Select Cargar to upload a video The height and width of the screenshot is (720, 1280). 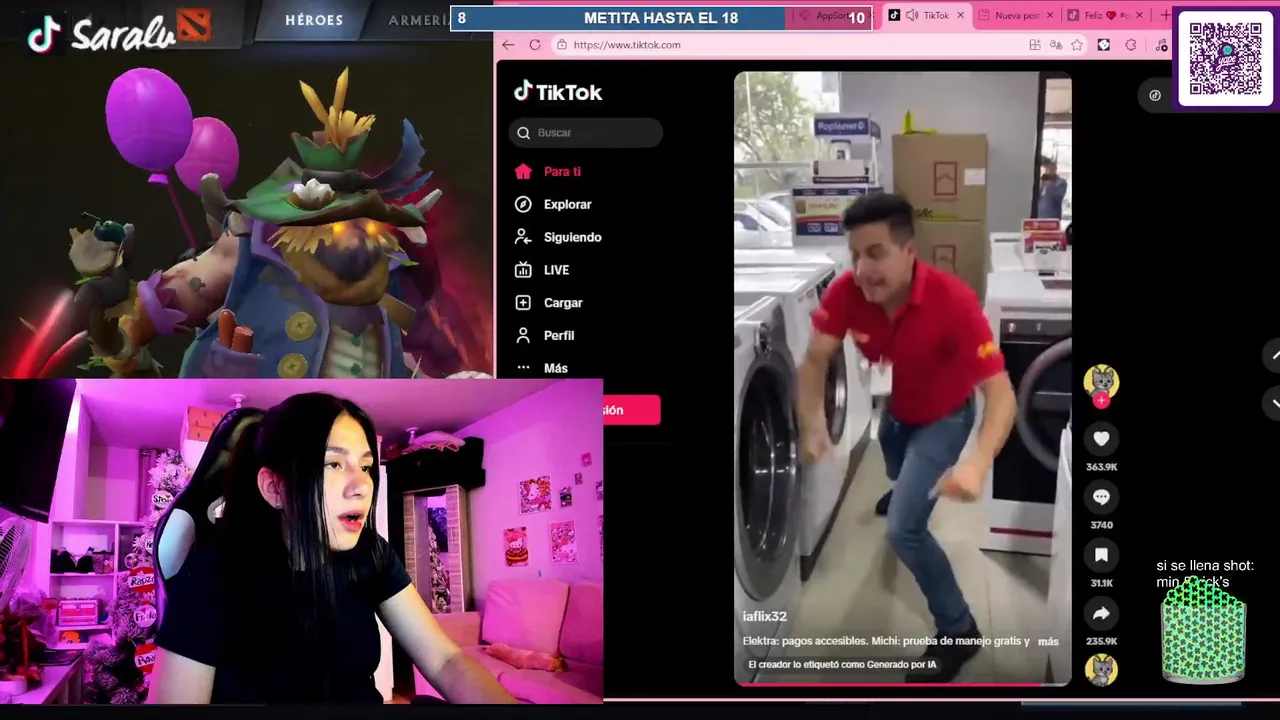(548, 303)
